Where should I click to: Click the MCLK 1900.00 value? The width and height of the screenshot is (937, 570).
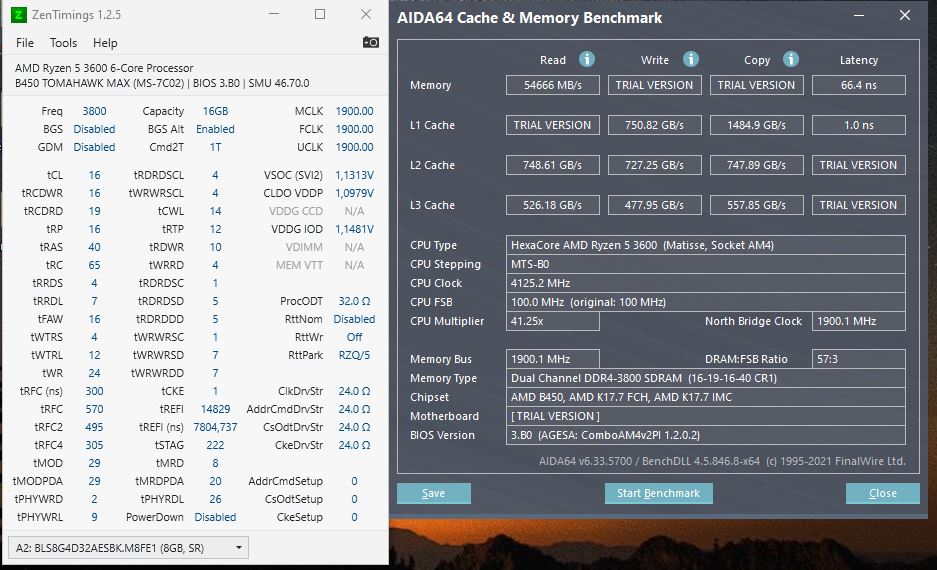(354, 111)
